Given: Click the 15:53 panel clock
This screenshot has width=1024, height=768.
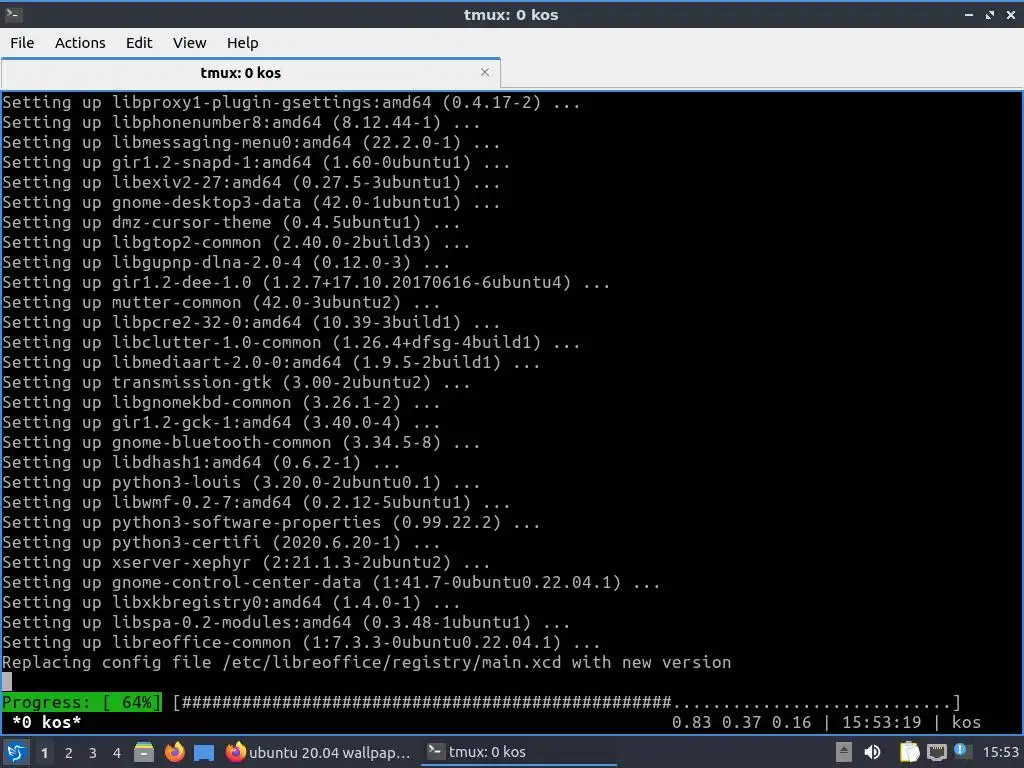Looking at the screenshot, I should coord(1000,752).
